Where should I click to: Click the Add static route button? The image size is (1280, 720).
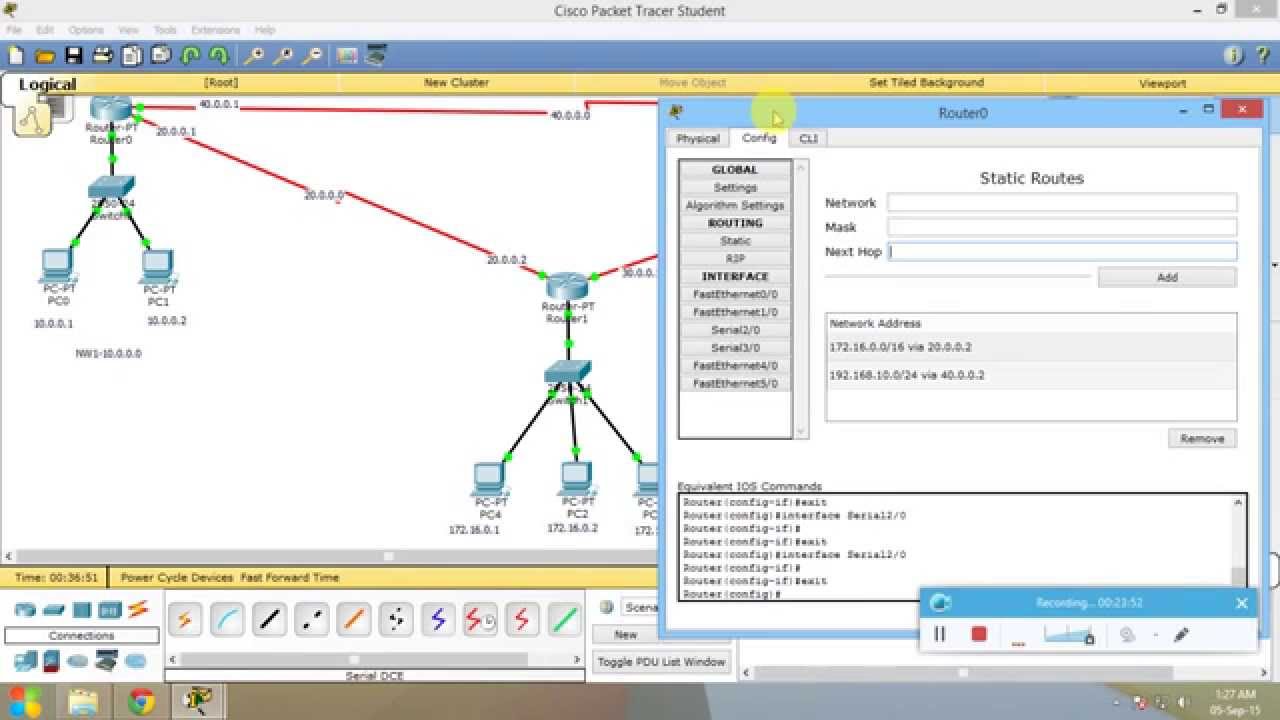click(x=1167, y=278)
